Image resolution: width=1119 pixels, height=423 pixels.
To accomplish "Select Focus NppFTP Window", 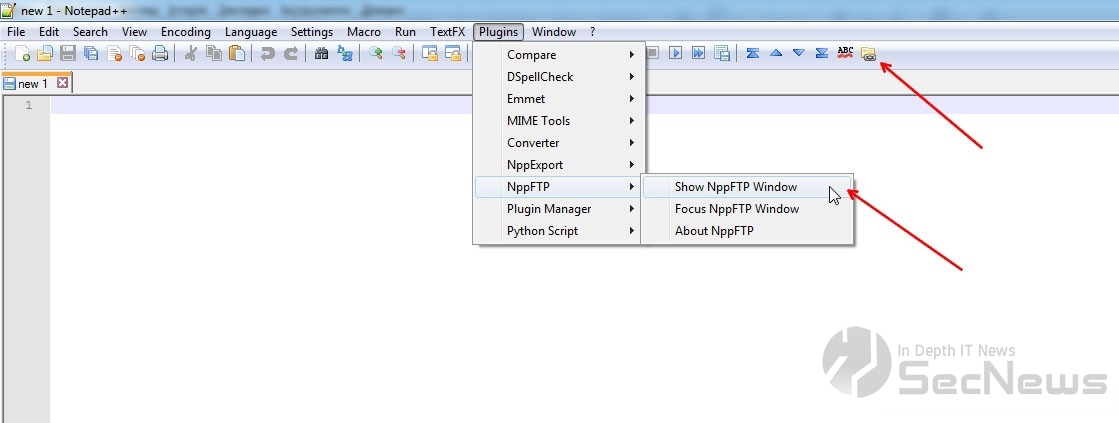I will [x=737, y=209].
